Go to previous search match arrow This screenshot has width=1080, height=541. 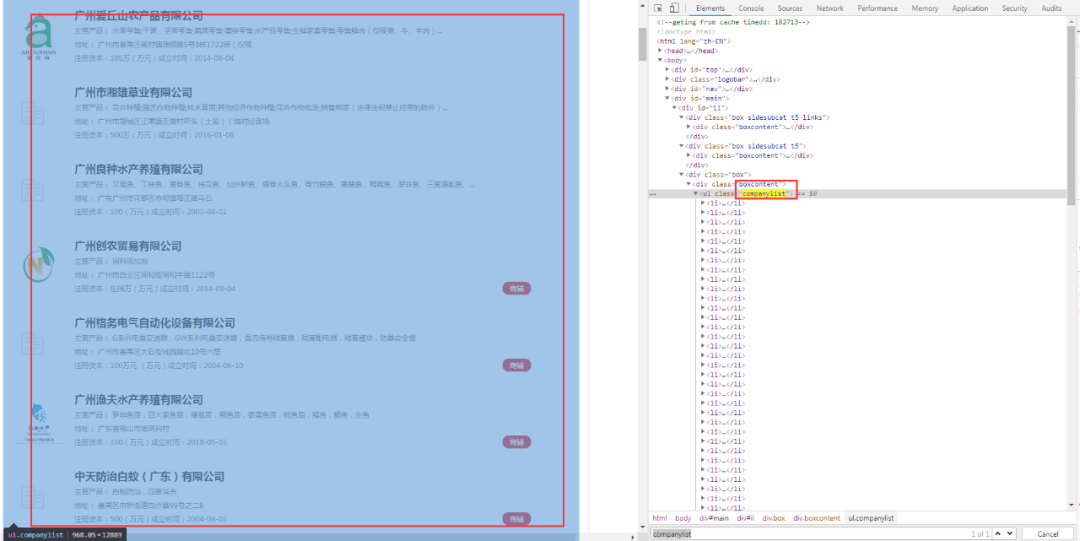pyautogui.click(x=999, y=534)
